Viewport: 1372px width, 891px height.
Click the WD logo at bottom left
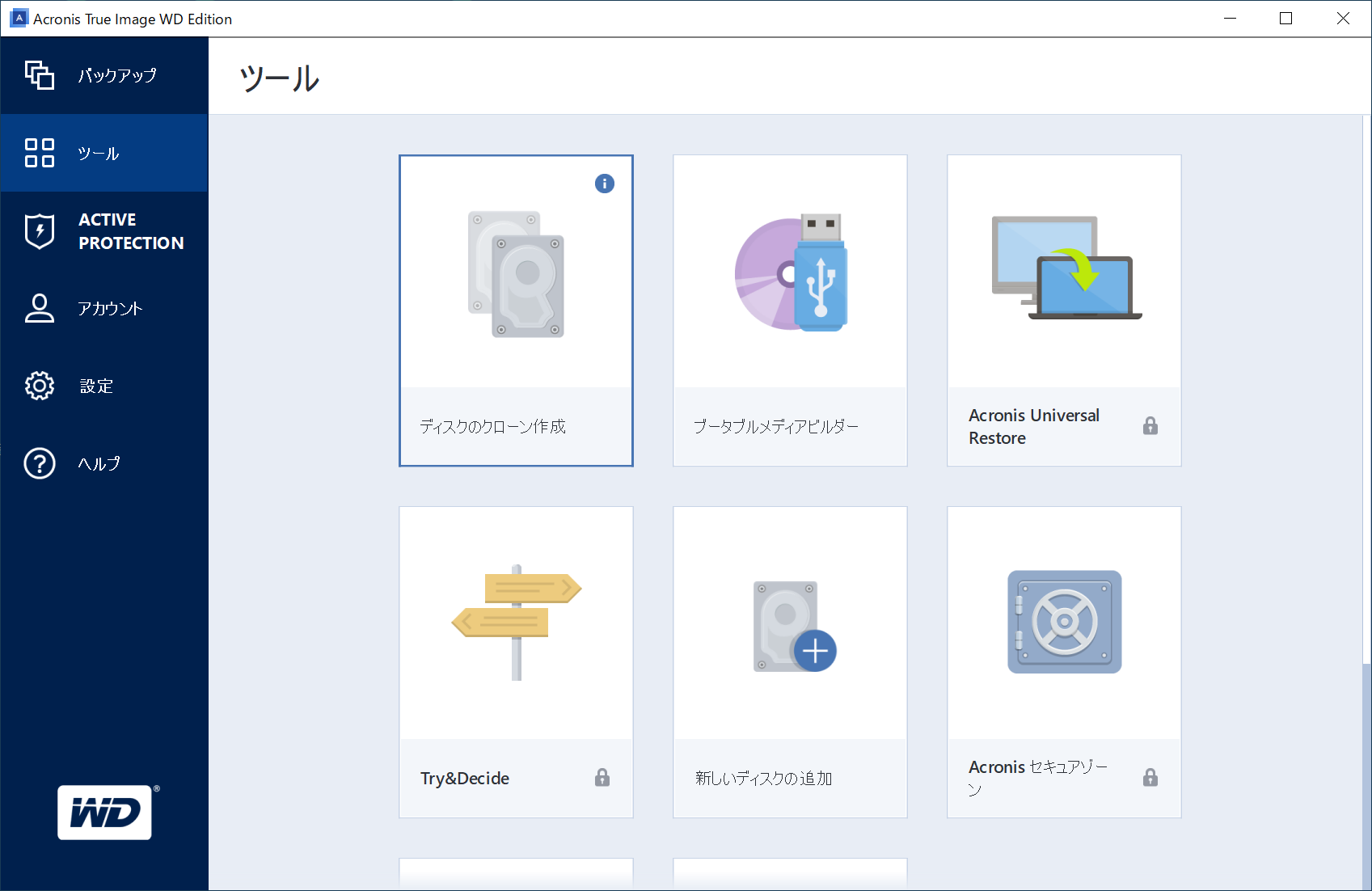[104, 813]
